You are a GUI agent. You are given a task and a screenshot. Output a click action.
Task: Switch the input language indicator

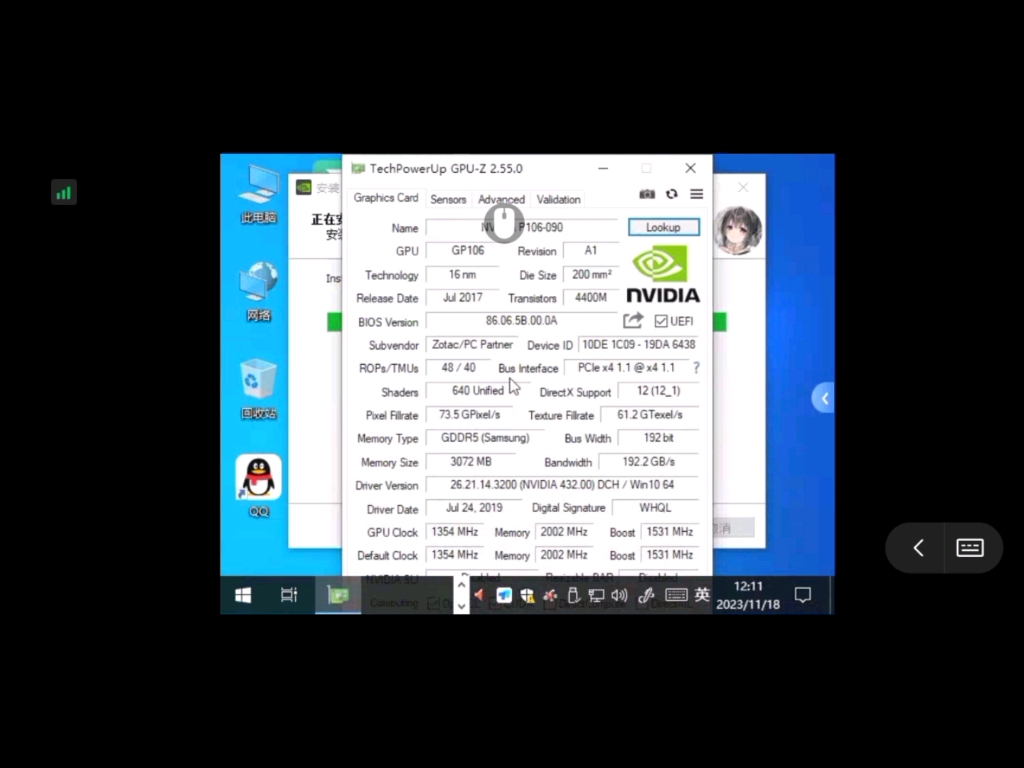coord(702,594)
